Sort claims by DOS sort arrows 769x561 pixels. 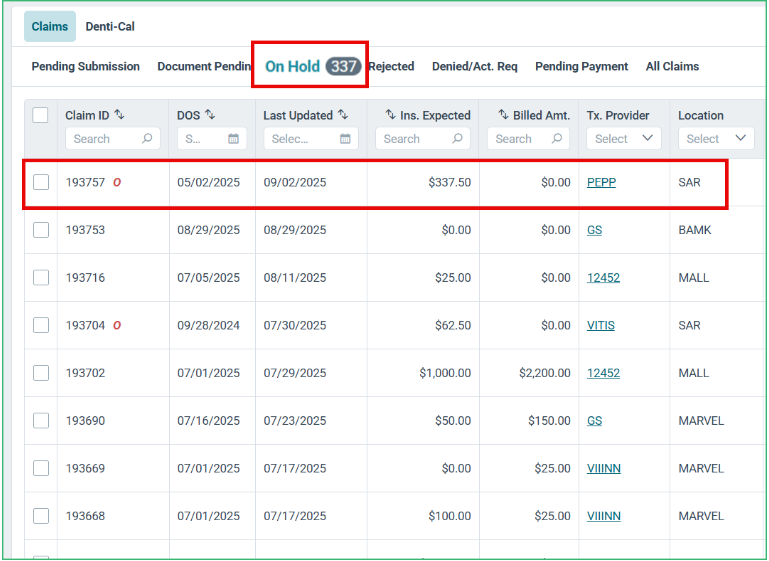tap(210, 115)
